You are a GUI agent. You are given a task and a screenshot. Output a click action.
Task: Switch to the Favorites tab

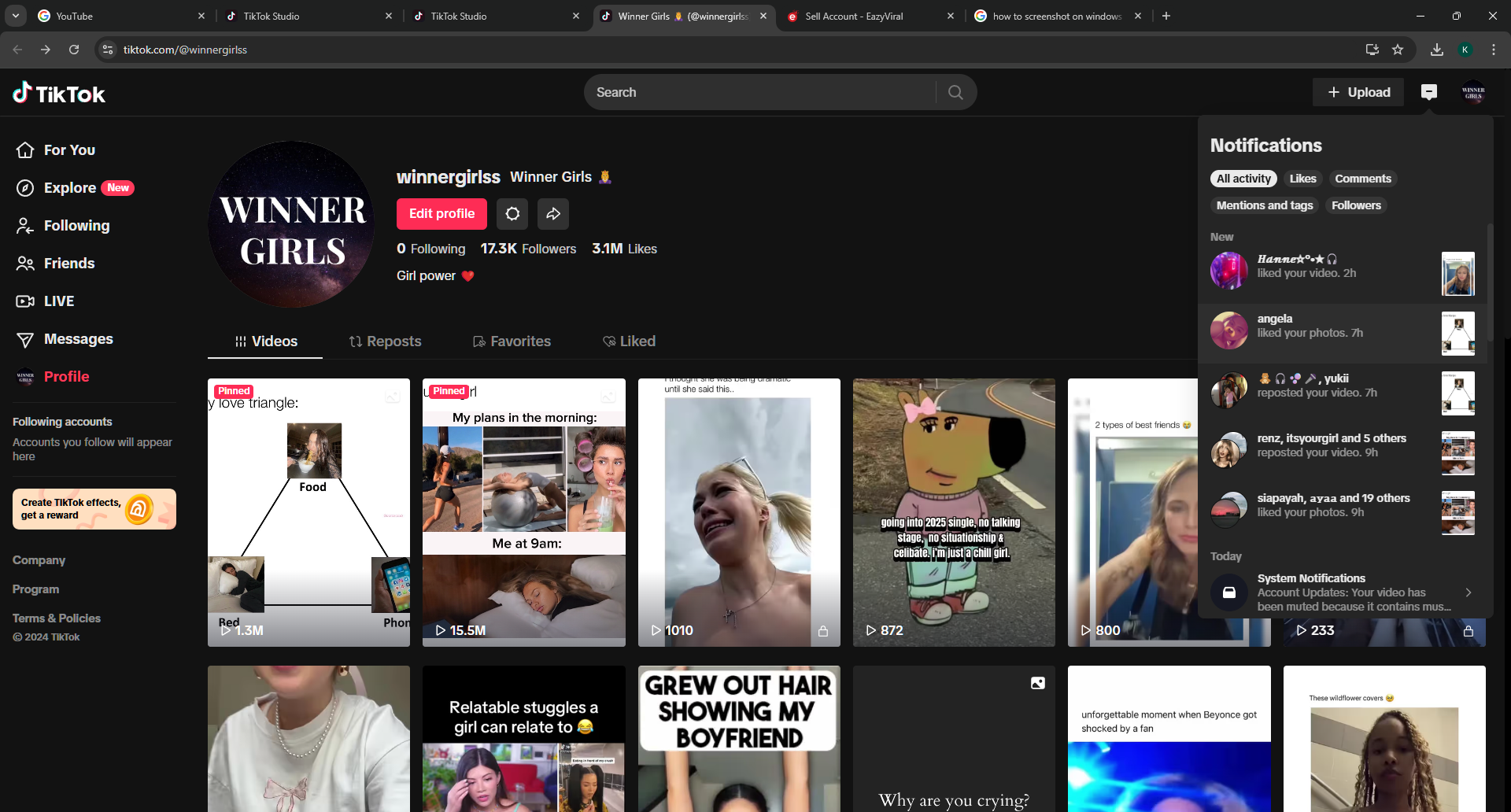[512, 341]
